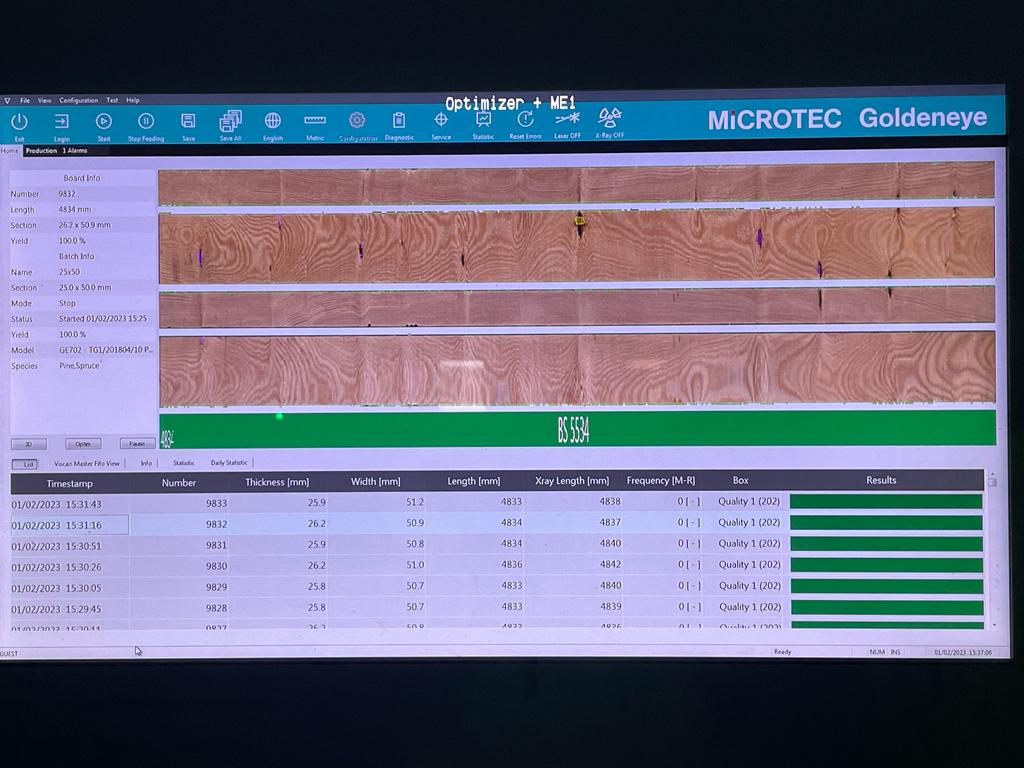The height and width of the screenshot is (768, 1024).
Task: Click the Frequency [M-R] column header
Action: tap(661, 481)
